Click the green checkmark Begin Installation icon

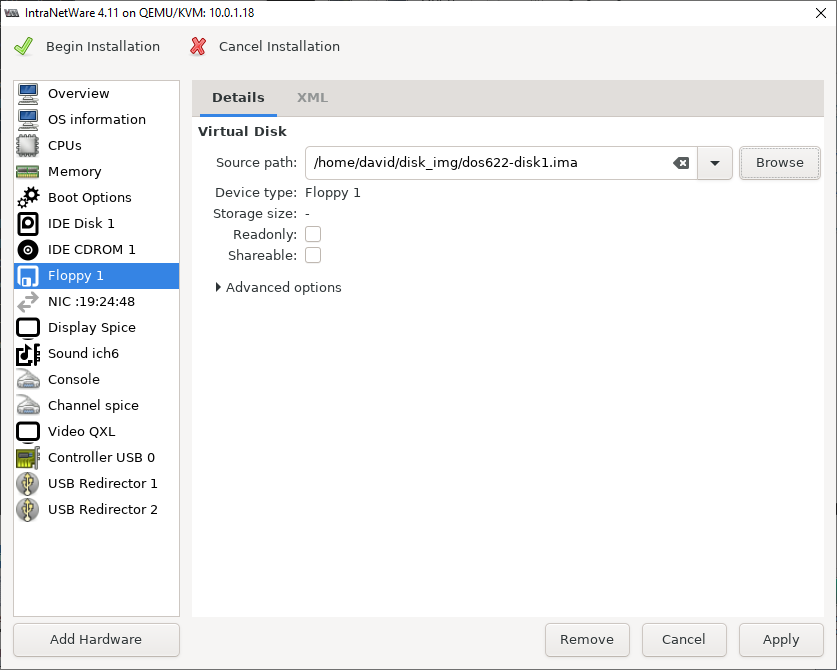pos(23,46)
